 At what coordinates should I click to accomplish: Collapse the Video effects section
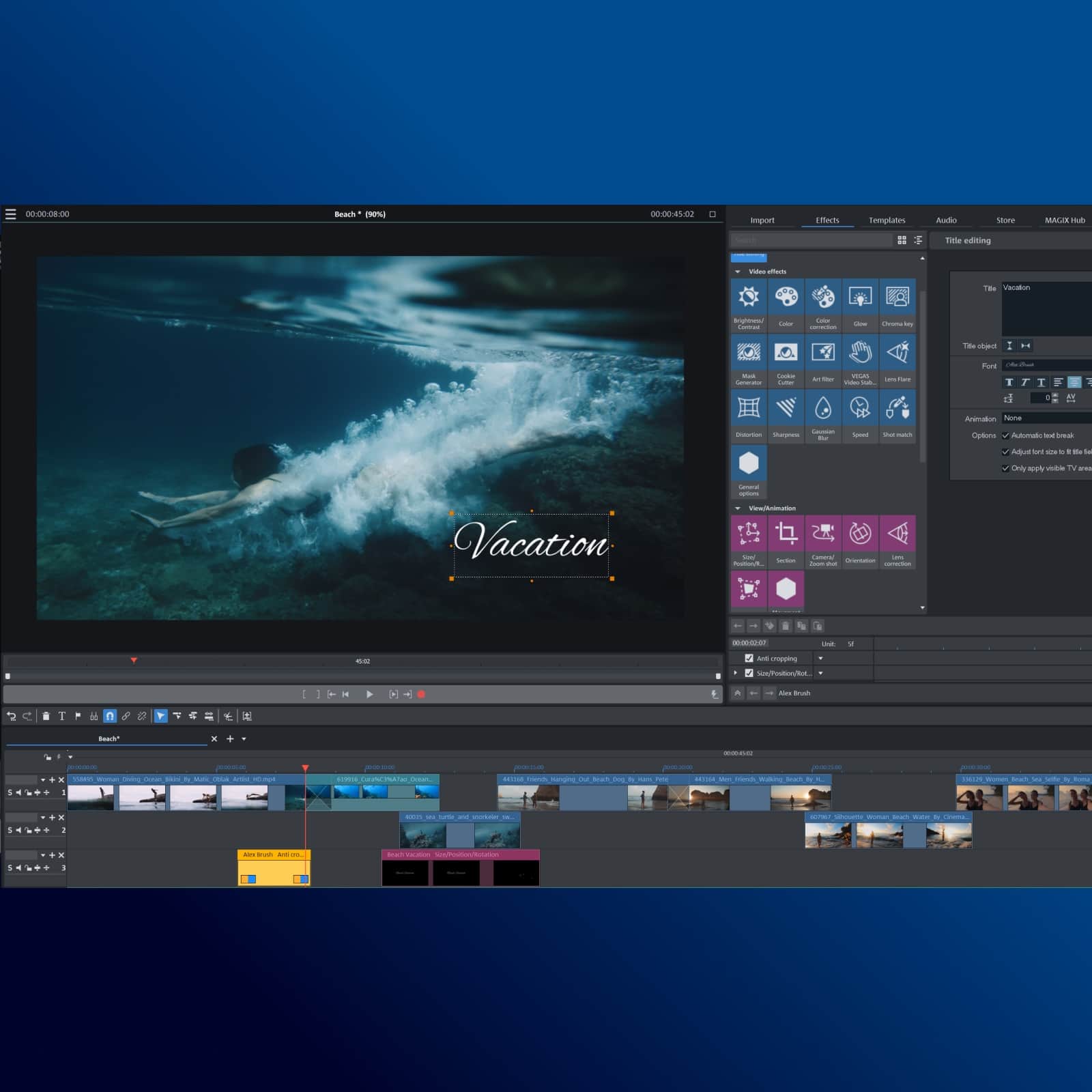[x=738, y=271]
